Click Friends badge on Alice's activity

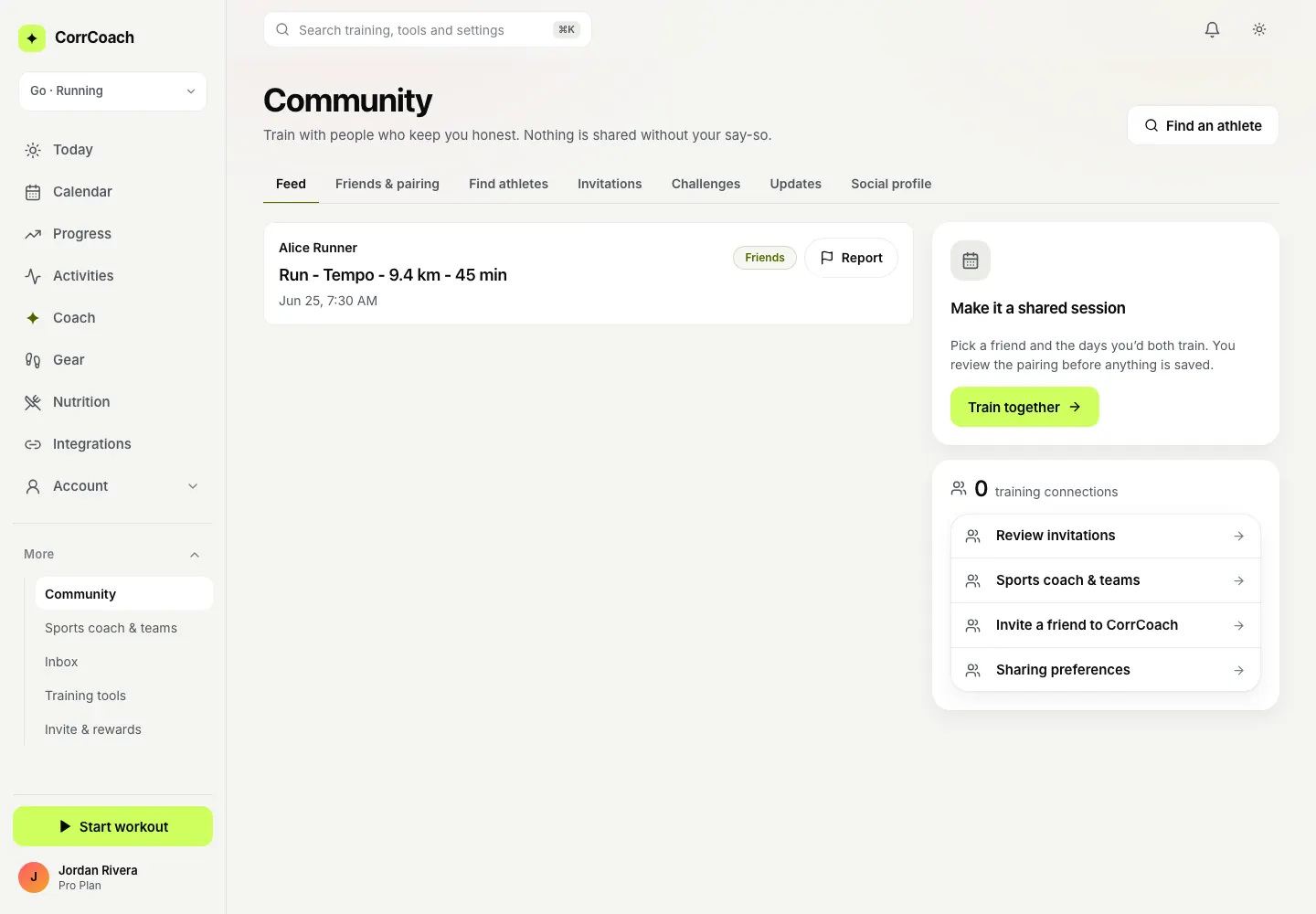[x=765, y=258]
